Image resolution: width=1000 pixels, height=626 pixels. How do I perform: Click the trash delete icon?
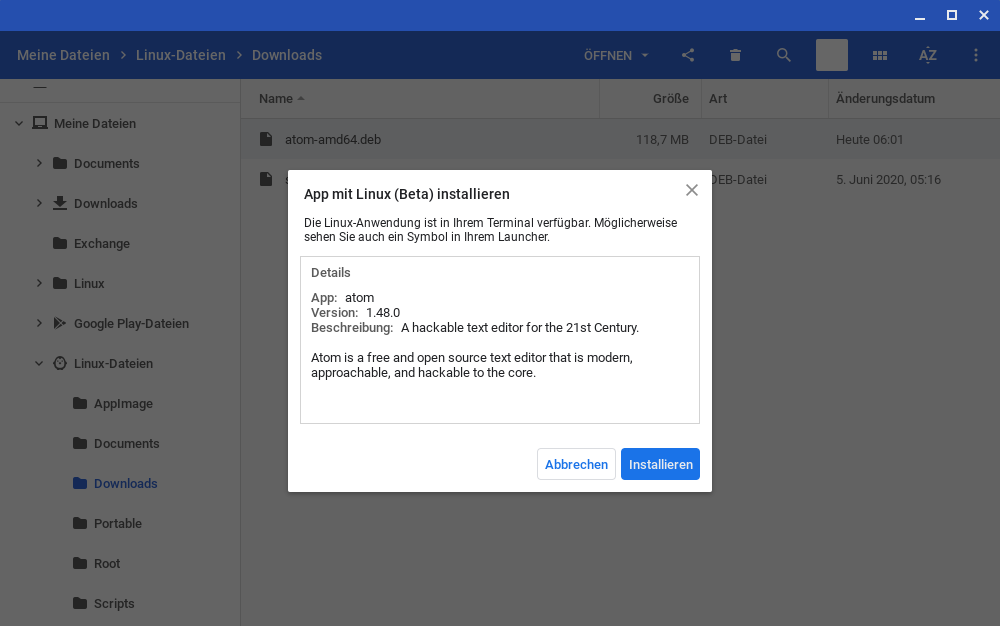736,56
